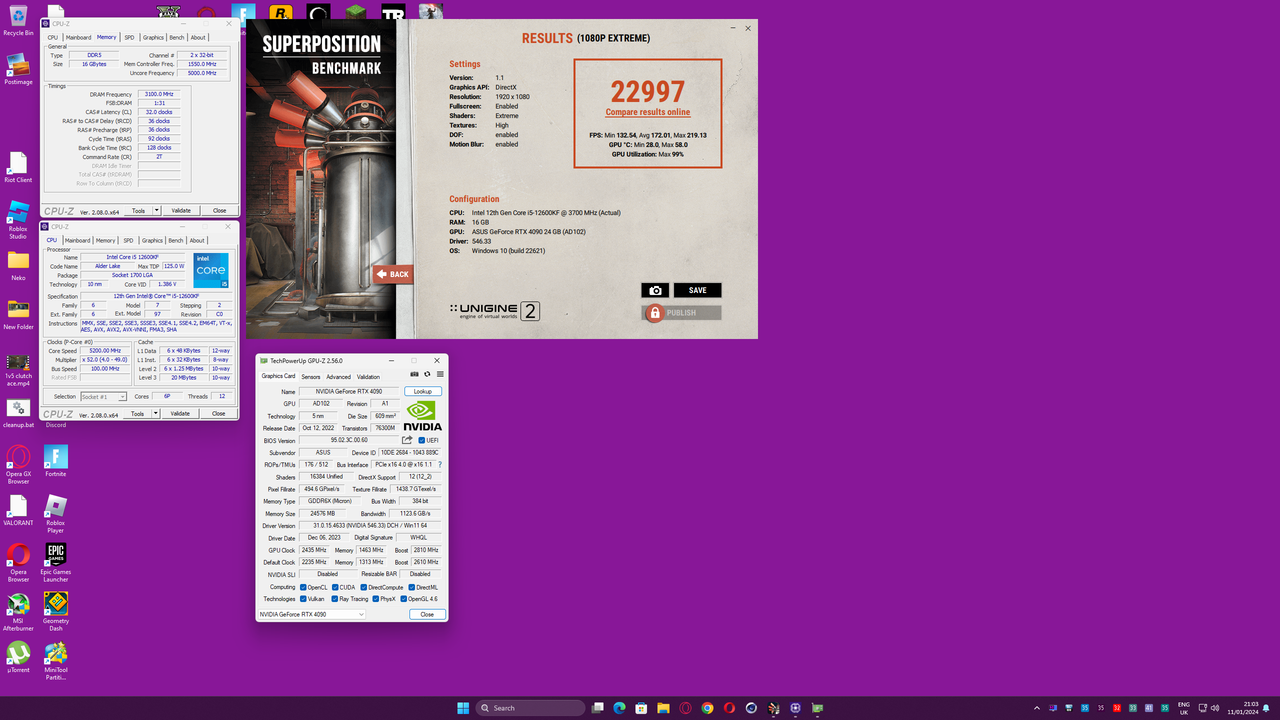Switch to SPD tab in upper CPU-Z window
The width and height of the screenshot is (1280, 720).
(129, 37)
